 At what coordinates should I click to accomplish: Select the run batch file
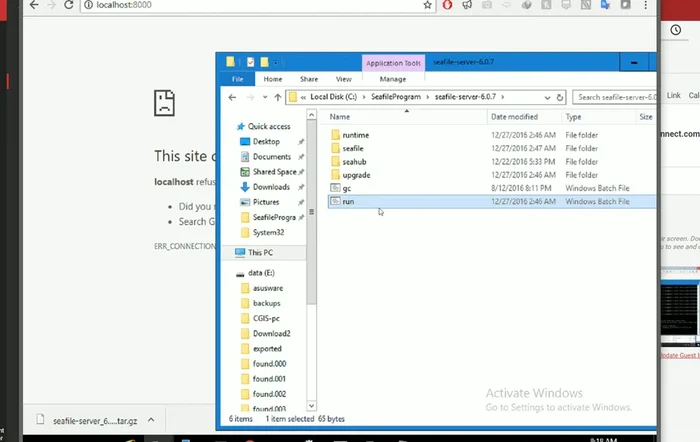pos(349,202)
